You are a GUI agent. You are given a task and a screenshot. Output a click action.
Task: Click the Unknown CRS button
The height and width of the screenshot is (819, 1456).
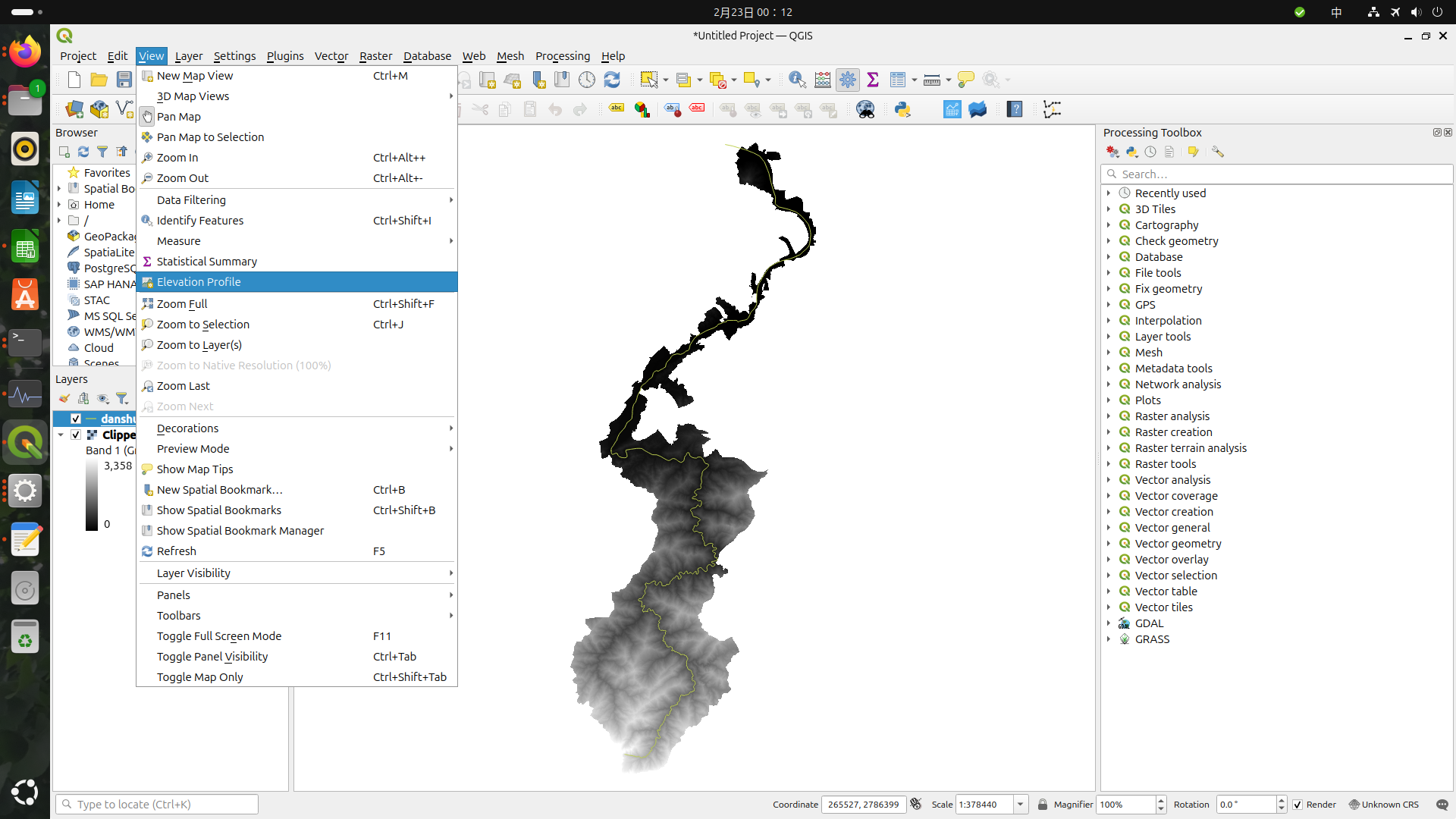[x=1383, y=805]
